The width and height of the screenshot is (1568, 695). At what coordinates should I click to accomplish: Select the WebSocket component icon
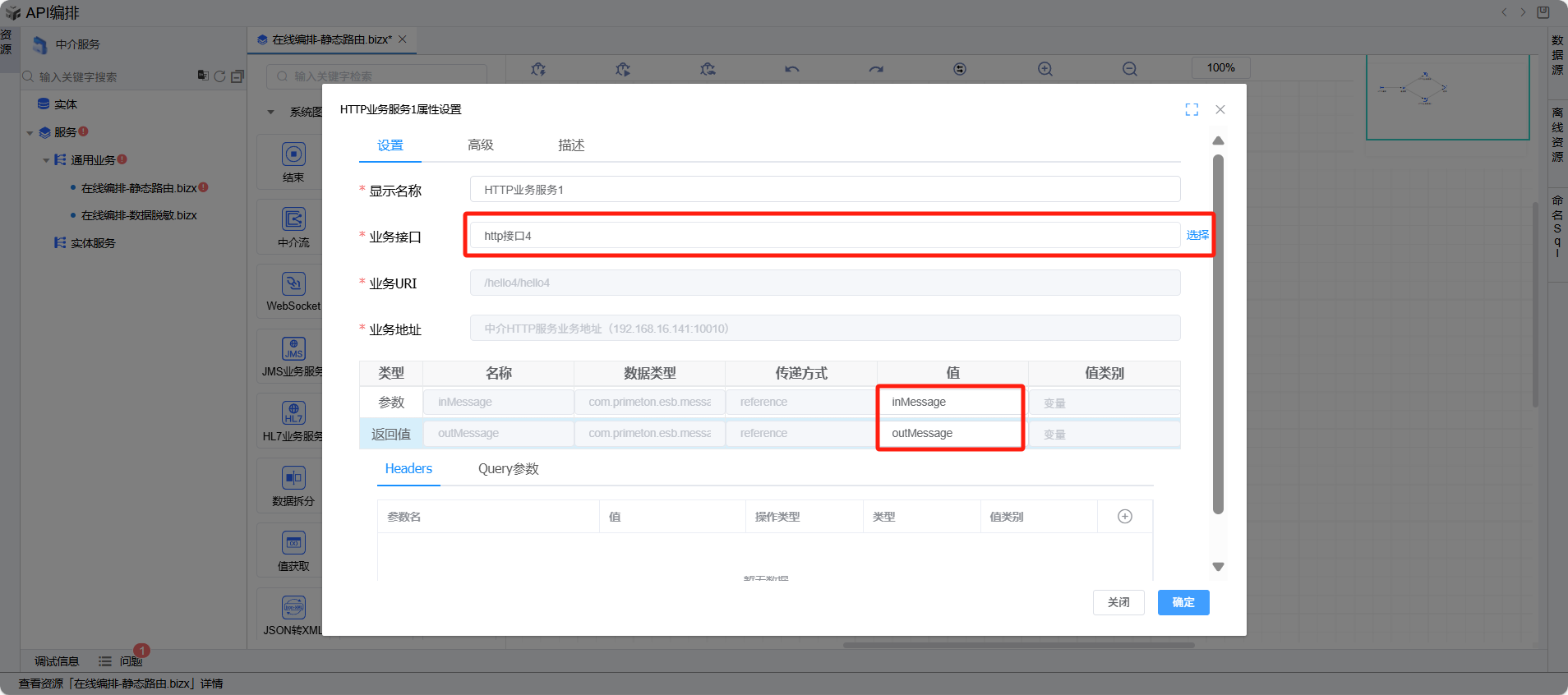pos(293,284)
